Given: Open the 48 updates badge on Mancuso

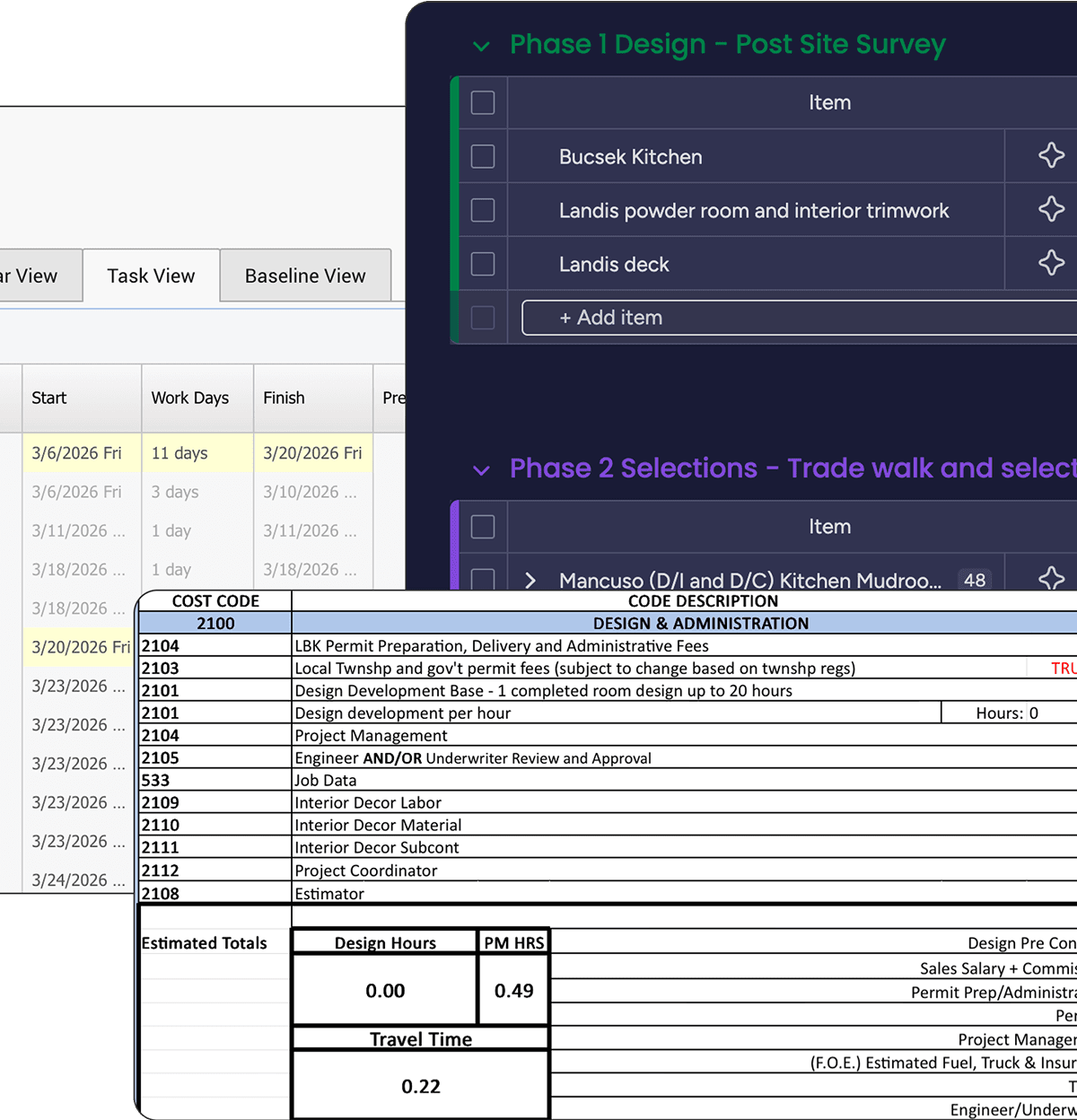Looking at the screenshot, I should click(975, 580).
